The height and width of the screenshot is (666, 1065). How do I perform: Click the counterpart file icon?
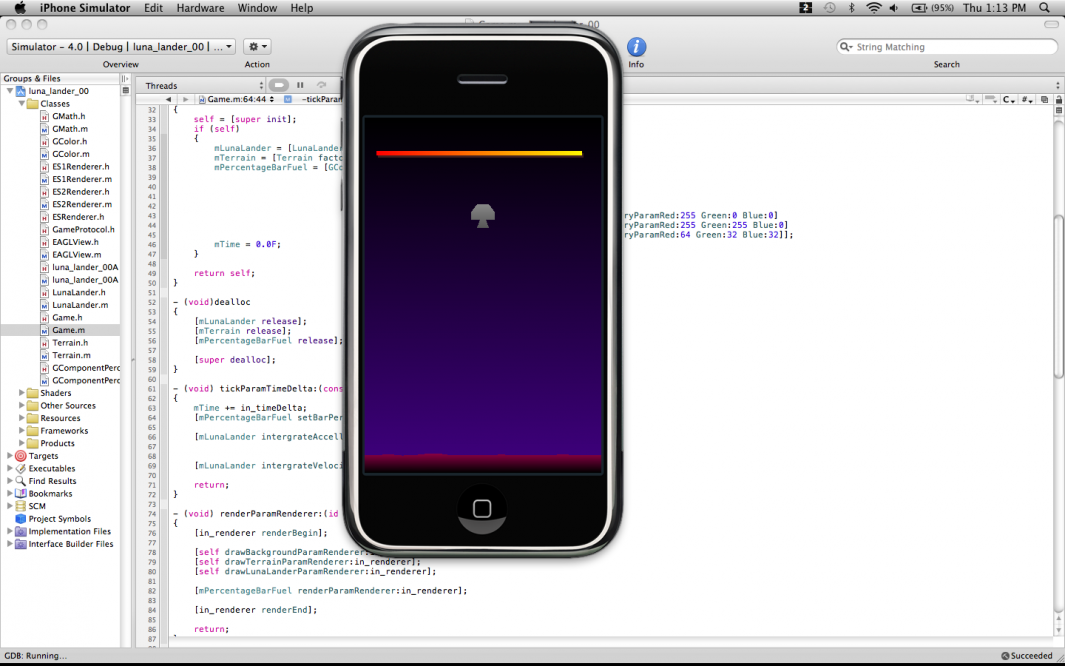coord(1045,100)
